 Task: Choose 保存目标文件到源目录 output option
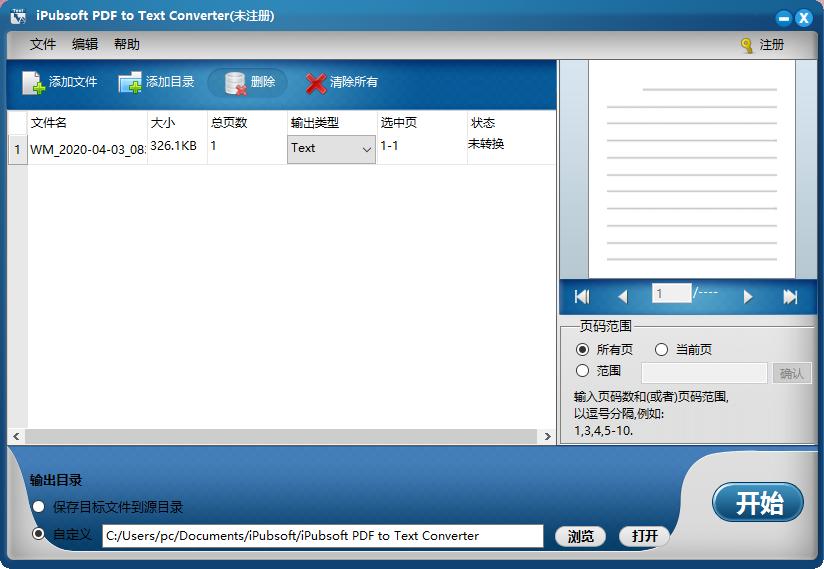point(39,507)
